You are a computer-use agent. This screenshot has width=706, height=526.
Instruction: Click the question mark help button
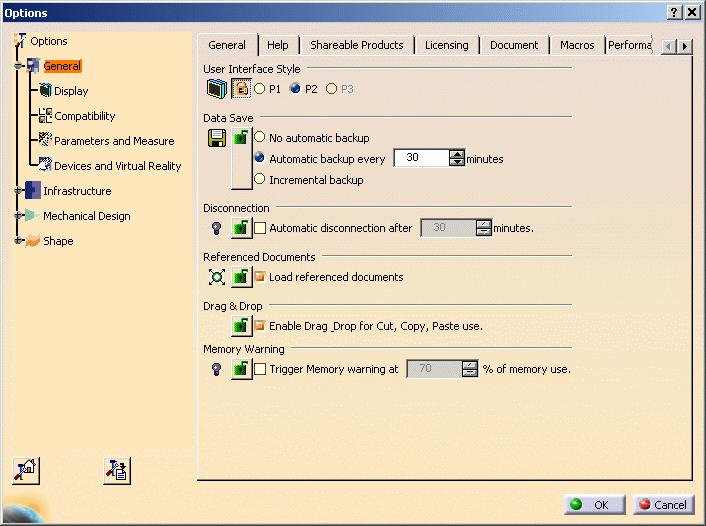pyautogui.click(x=674, y=12)
